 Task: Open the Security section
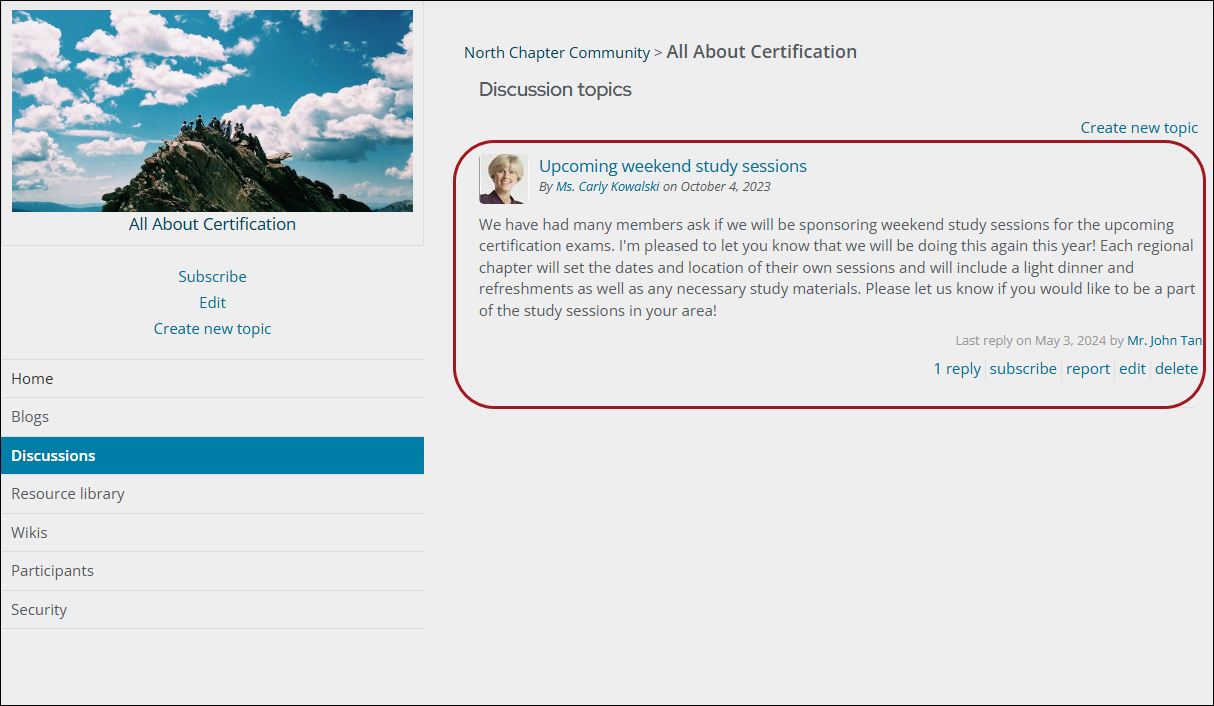click(x=212, y=610)
